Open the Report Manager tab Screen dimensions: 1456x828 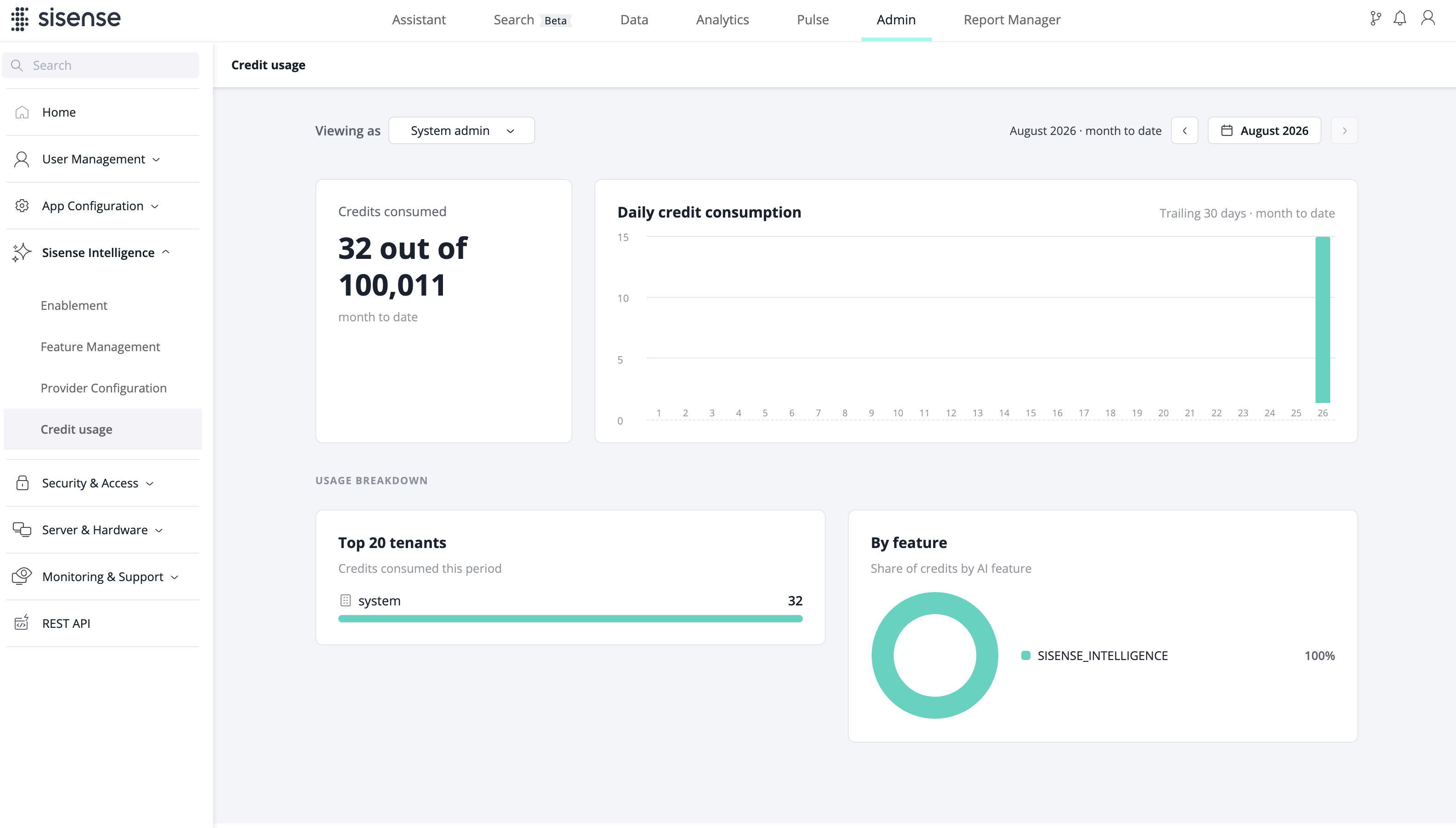pos(1012,20)
